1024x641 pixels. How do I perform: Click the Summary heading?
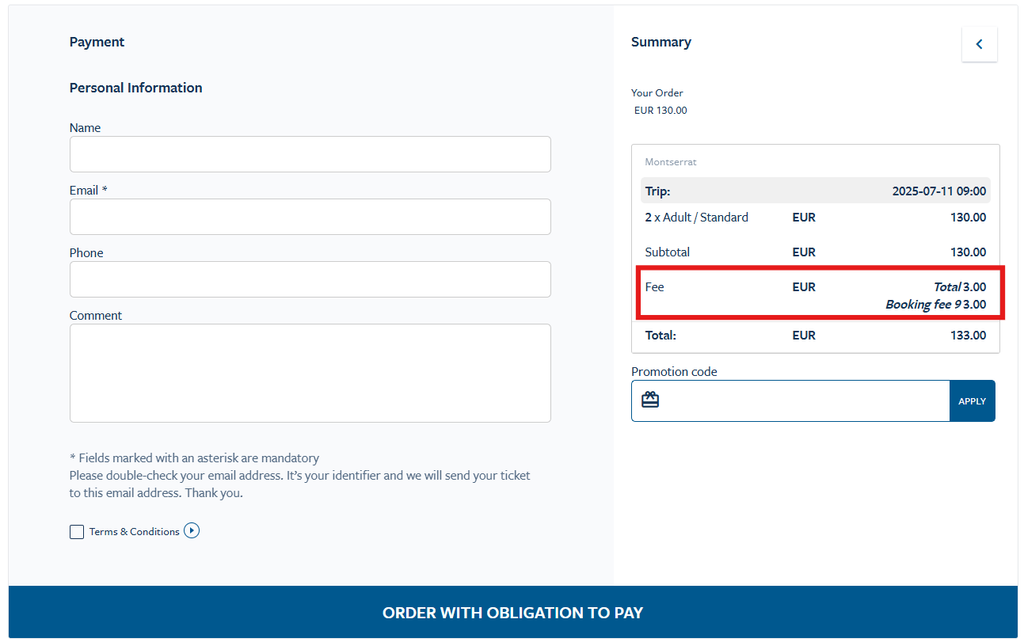tap(661, 42)
